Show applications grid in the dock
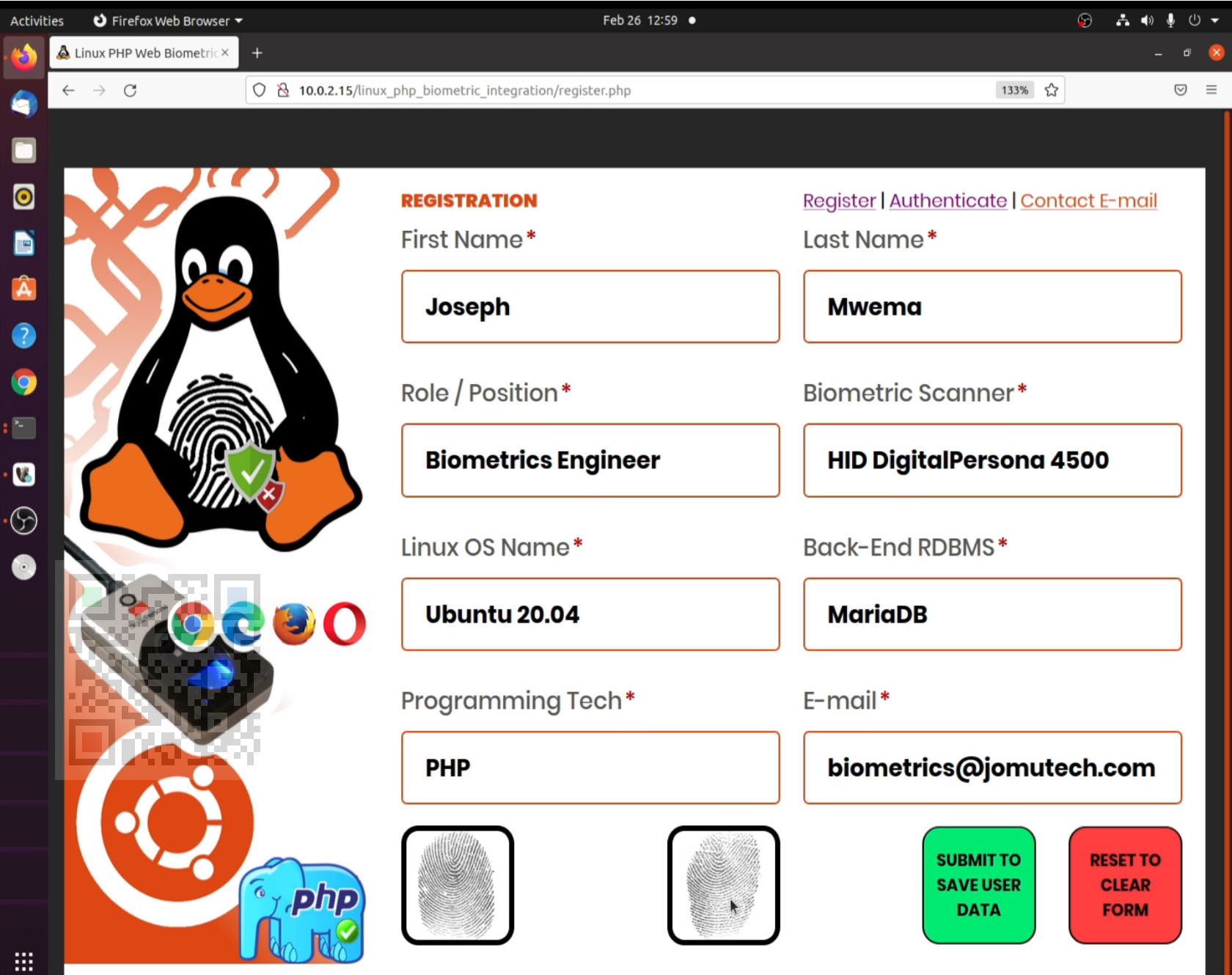The height and width of the screenshot is (975, 1232). [x=23, y=960]
